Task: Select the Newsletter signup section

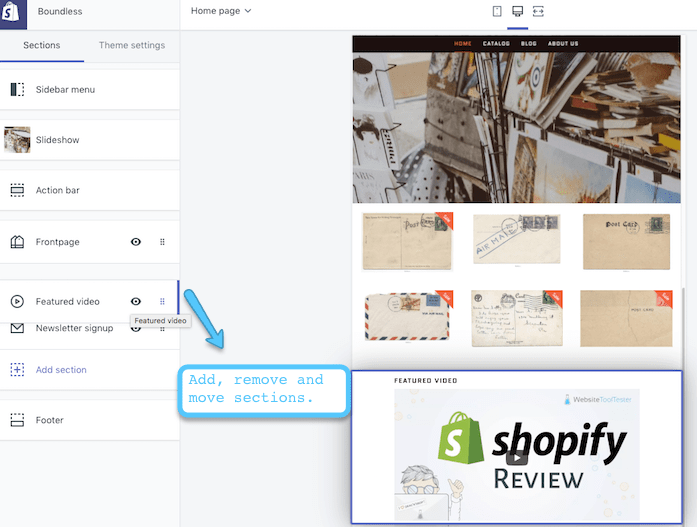Action: click(74, 328)
